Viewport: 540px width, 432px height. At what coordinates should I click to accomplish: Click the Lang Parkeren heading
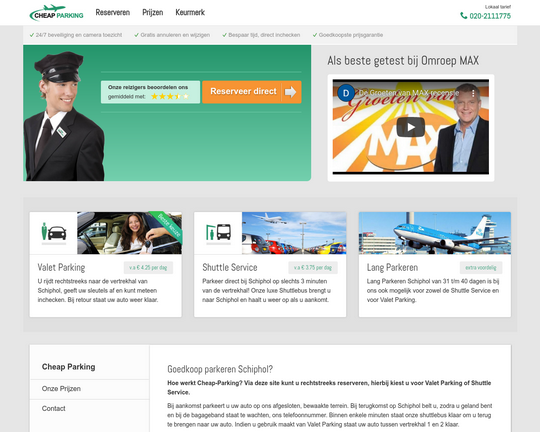point(392,268)
